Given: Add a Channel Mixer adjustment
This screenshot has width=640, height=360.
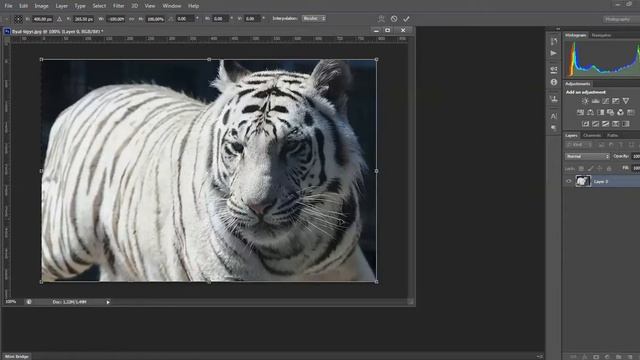Looking at the screenshot, I should click(620, 112).
